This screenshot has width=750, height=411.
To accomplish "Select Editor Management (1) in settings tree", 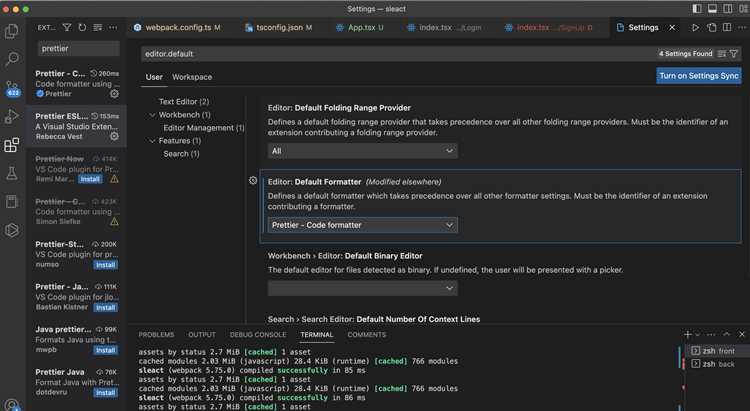I will [204, 128].
